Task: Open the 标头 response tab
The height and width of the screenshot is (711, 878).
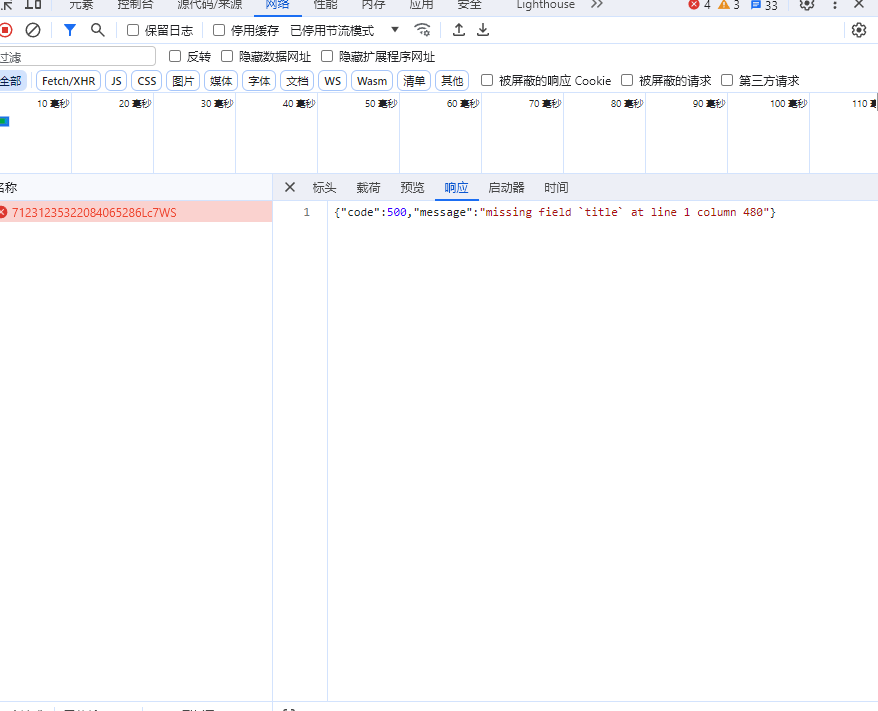Action: pos(324,187)
